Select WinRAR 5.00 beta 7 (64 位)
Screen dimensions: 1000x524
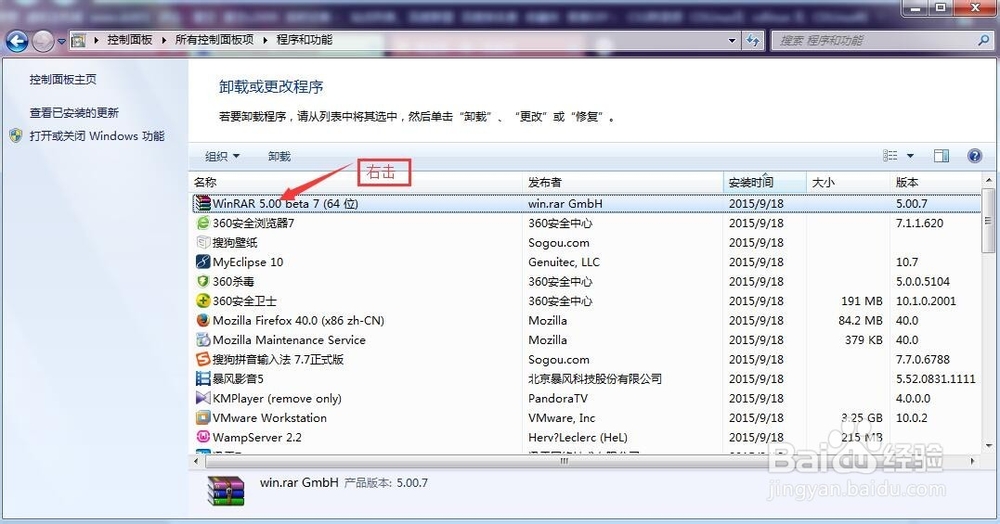(x=285, y=203)
